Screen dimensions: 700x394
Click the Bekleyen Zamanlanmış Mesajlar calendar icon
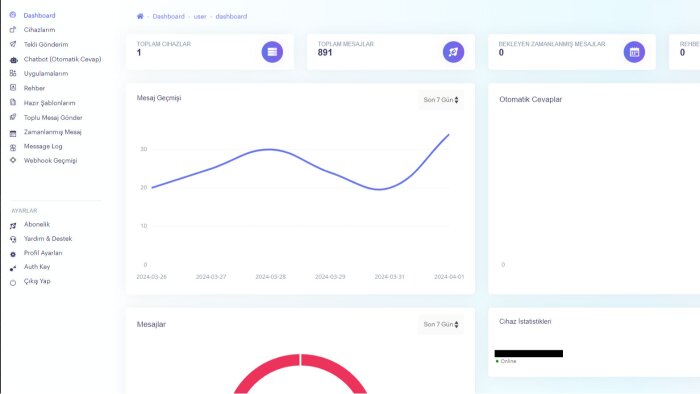click(634, 52)
